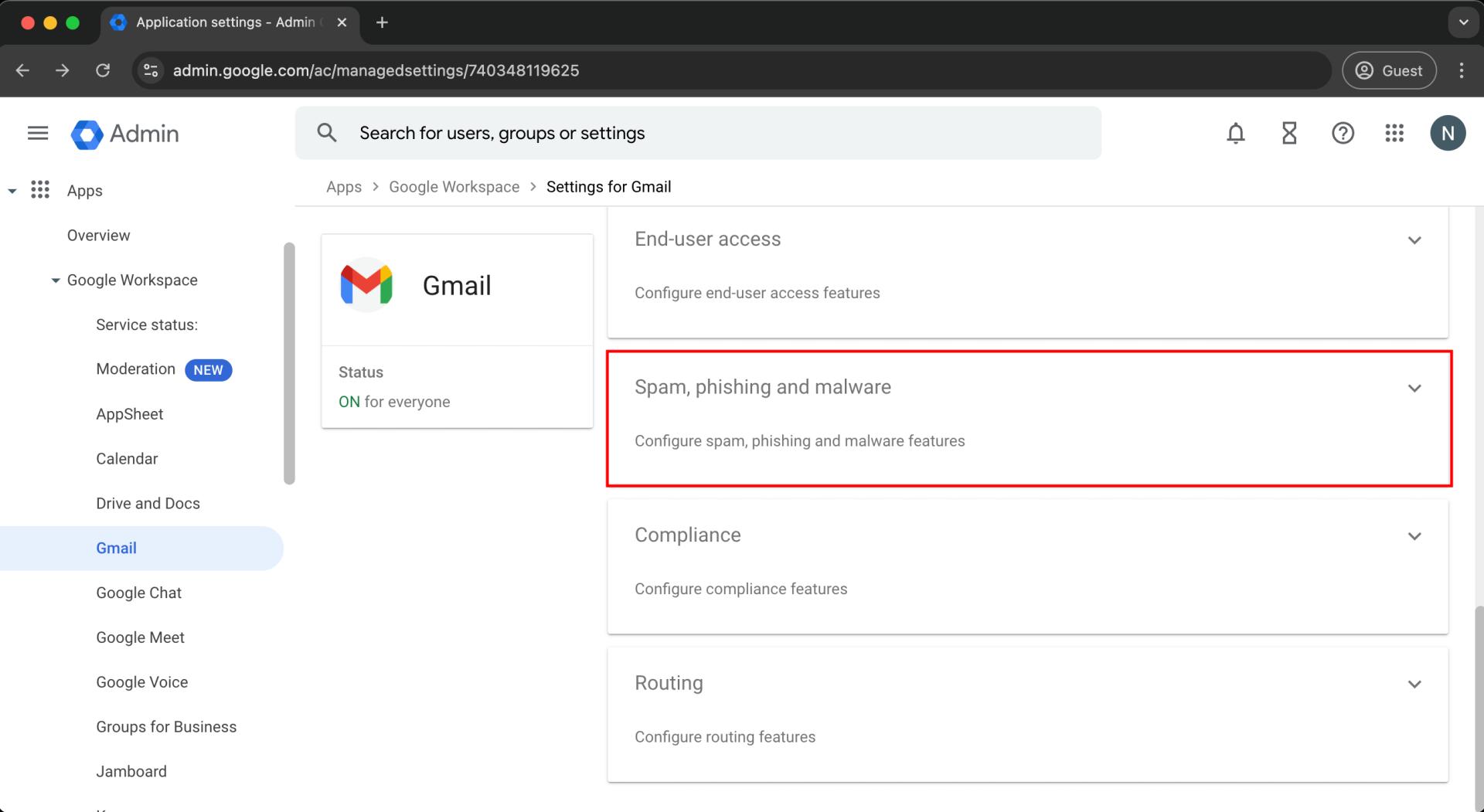Click the Spam, phishing and malware heading

[x=763, y=386]
